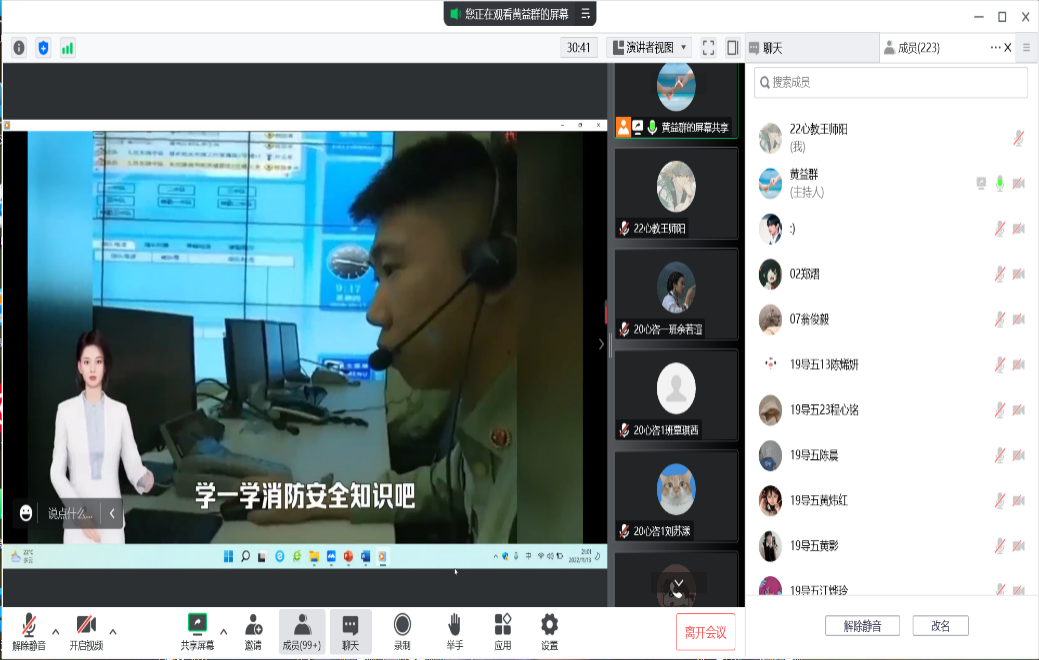Check the green network signal icon
The image size is (1039, 660).
[x=67, y=48]
